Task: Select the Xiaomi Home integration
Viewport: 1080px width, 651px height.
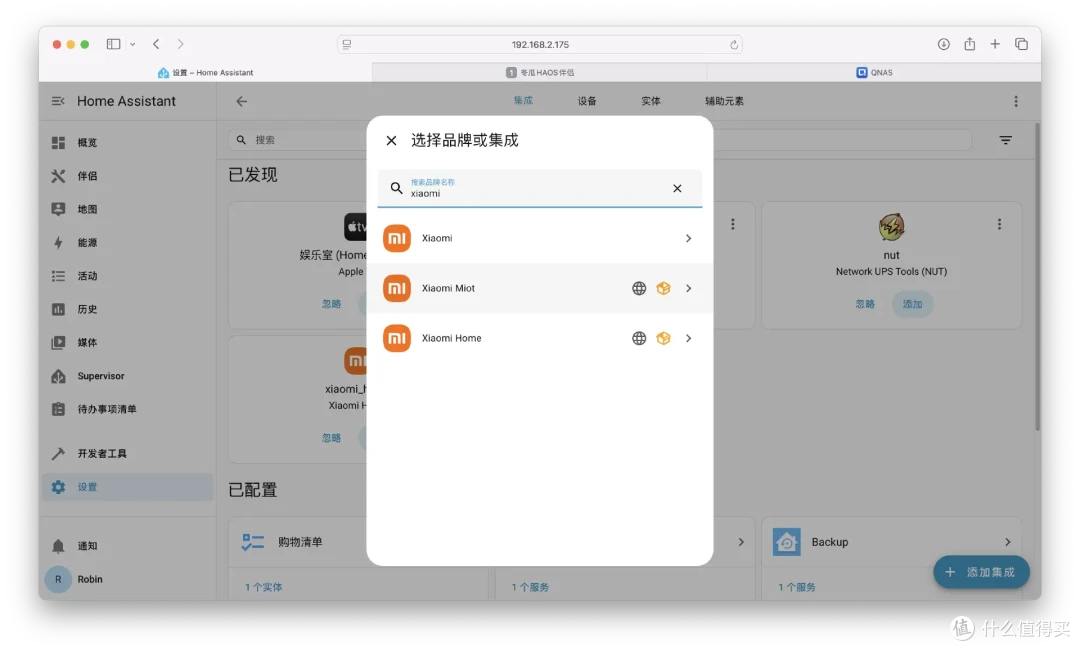Action: click(539, 338)
